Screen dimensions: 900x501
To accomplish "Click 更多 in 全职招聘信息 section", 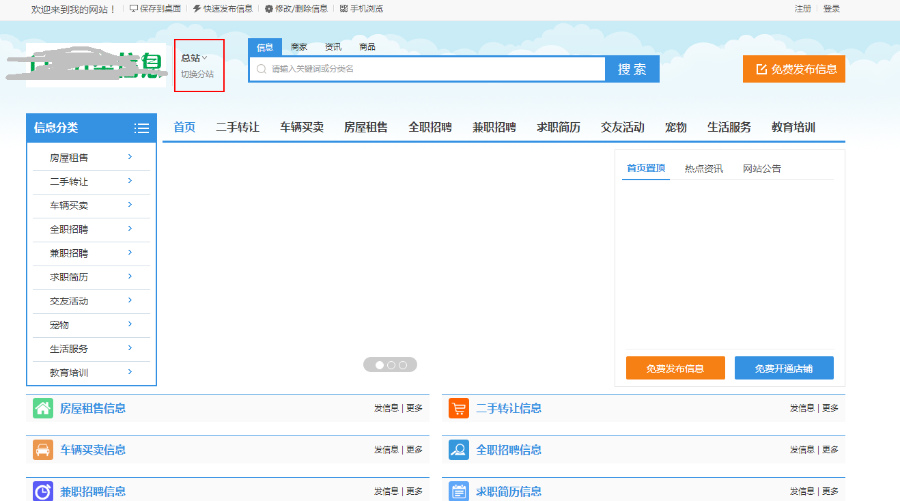I will (x=830, y=449).
